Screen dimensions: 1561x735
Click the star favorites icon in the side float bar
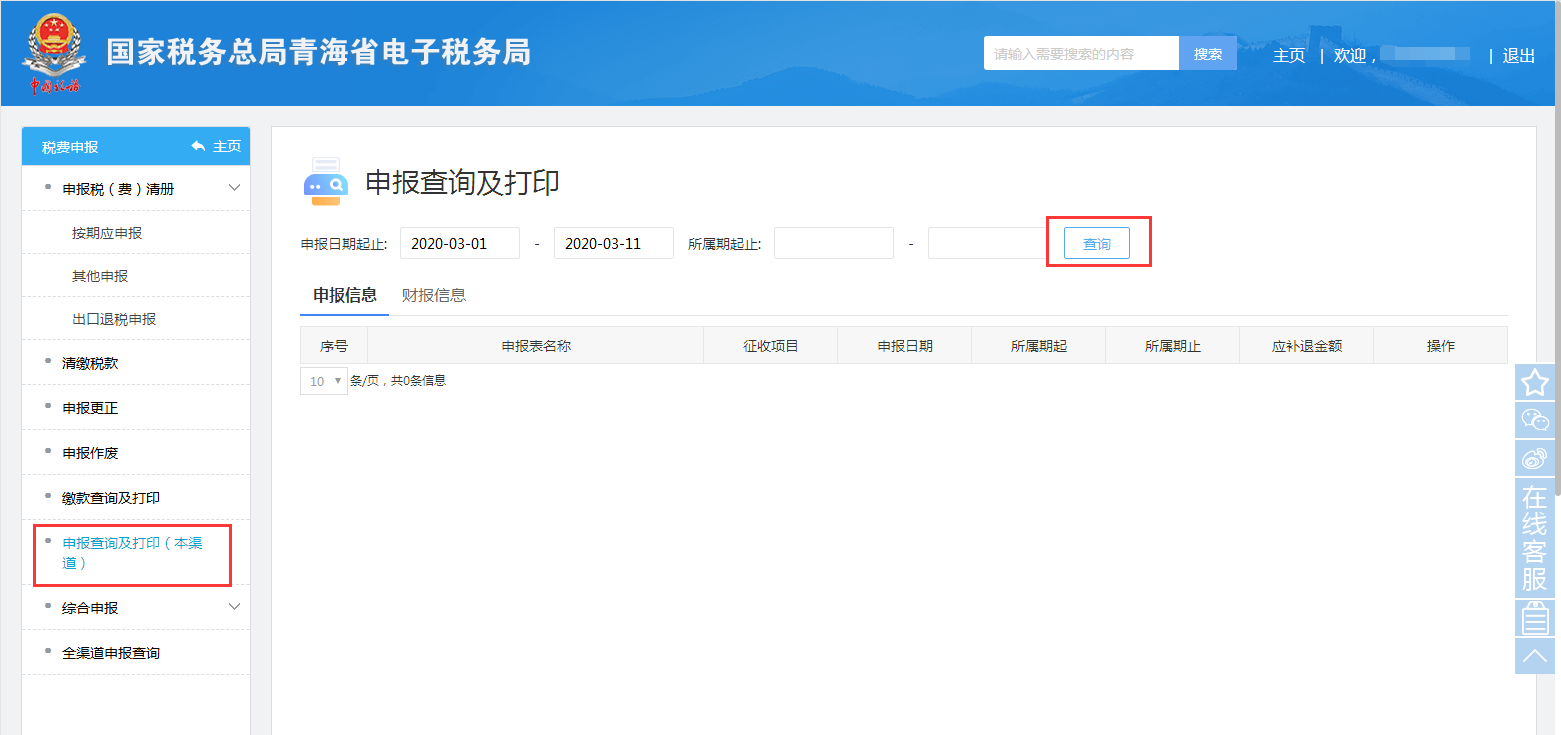pos(1535,382)
